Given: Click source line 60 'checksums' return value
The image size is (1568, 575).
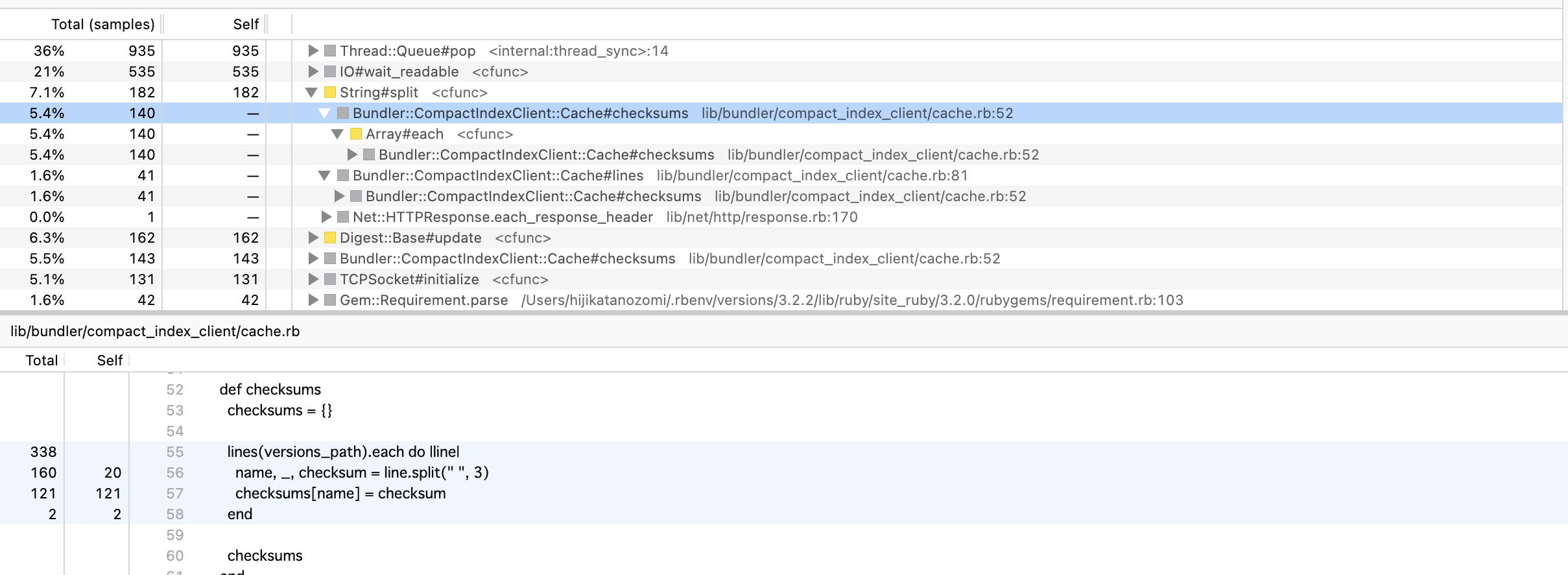Looking at the screenshot, I should point(265,556).
